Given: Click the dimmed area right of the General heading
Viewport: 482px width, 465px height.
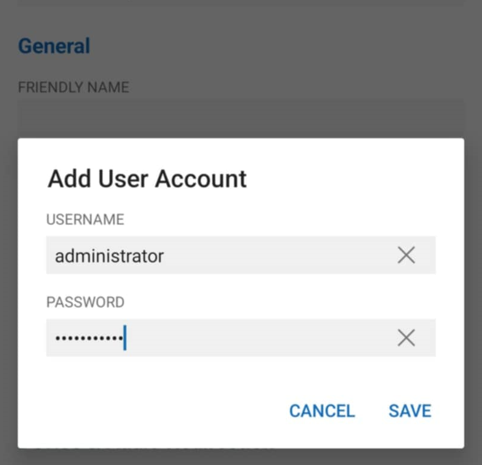Looking at the screenshot, I should point(277,46).
